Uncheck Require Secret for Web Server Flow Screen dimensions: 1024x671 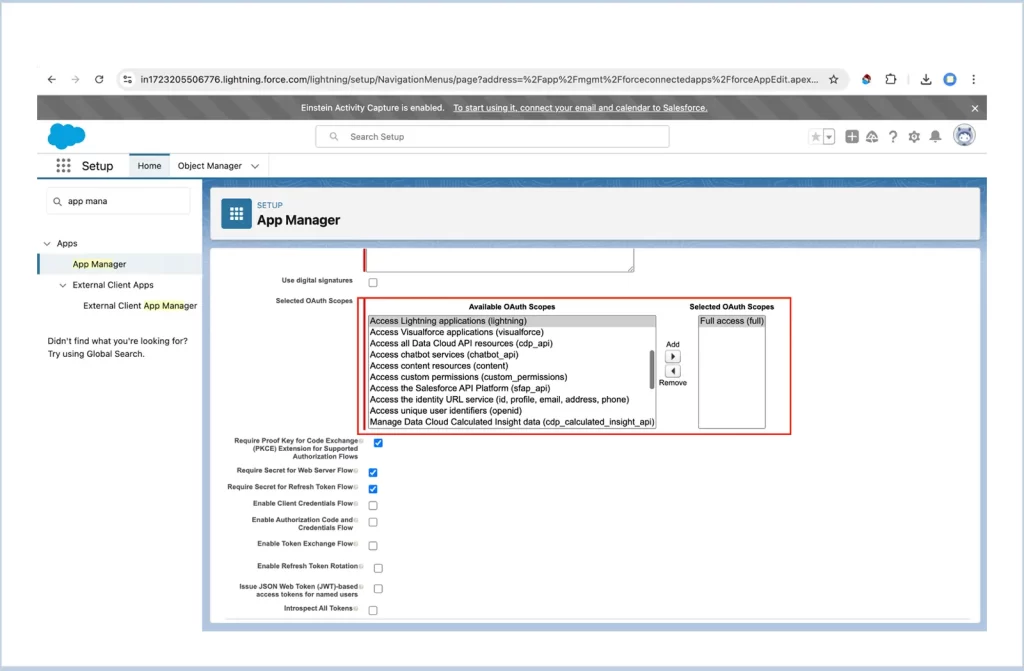tap(373, 472)
